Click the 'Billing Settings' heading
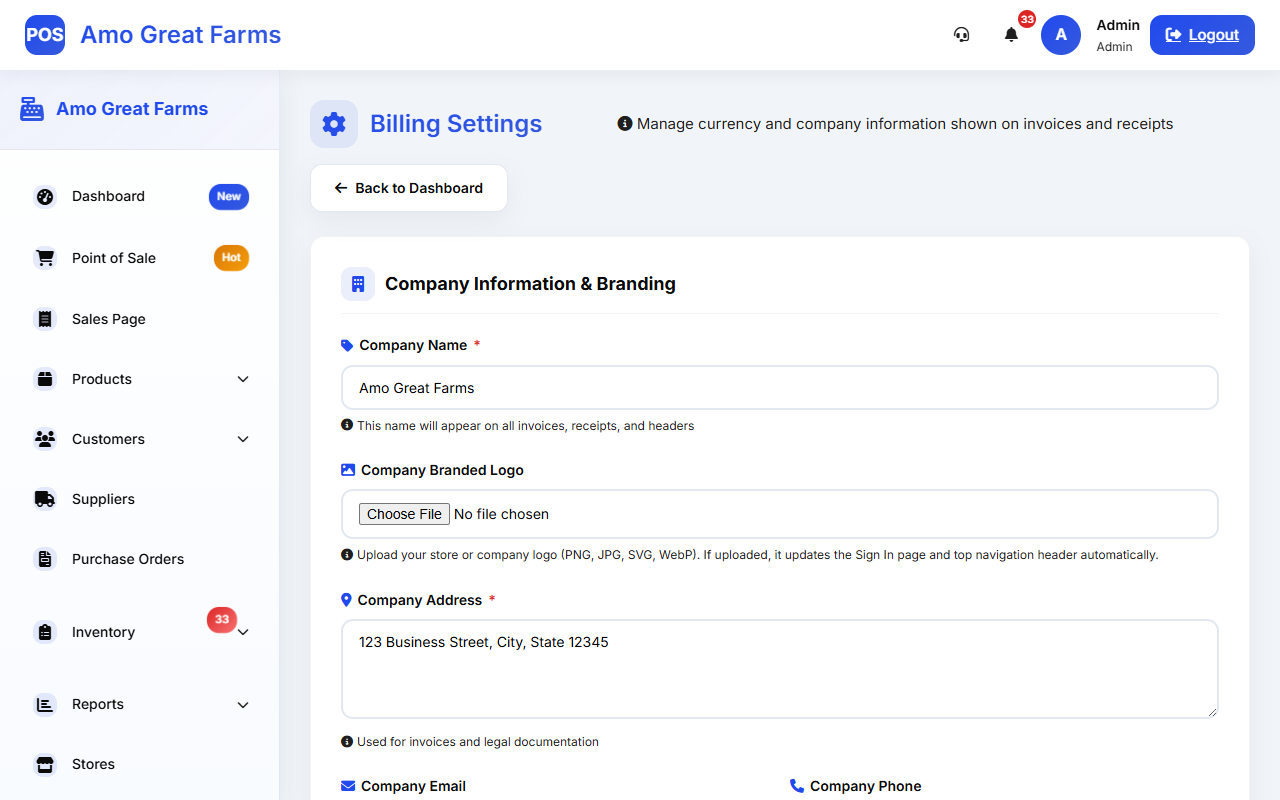Image resolution: width=1280 pixels, height=800 pixels. click(456, 124)
